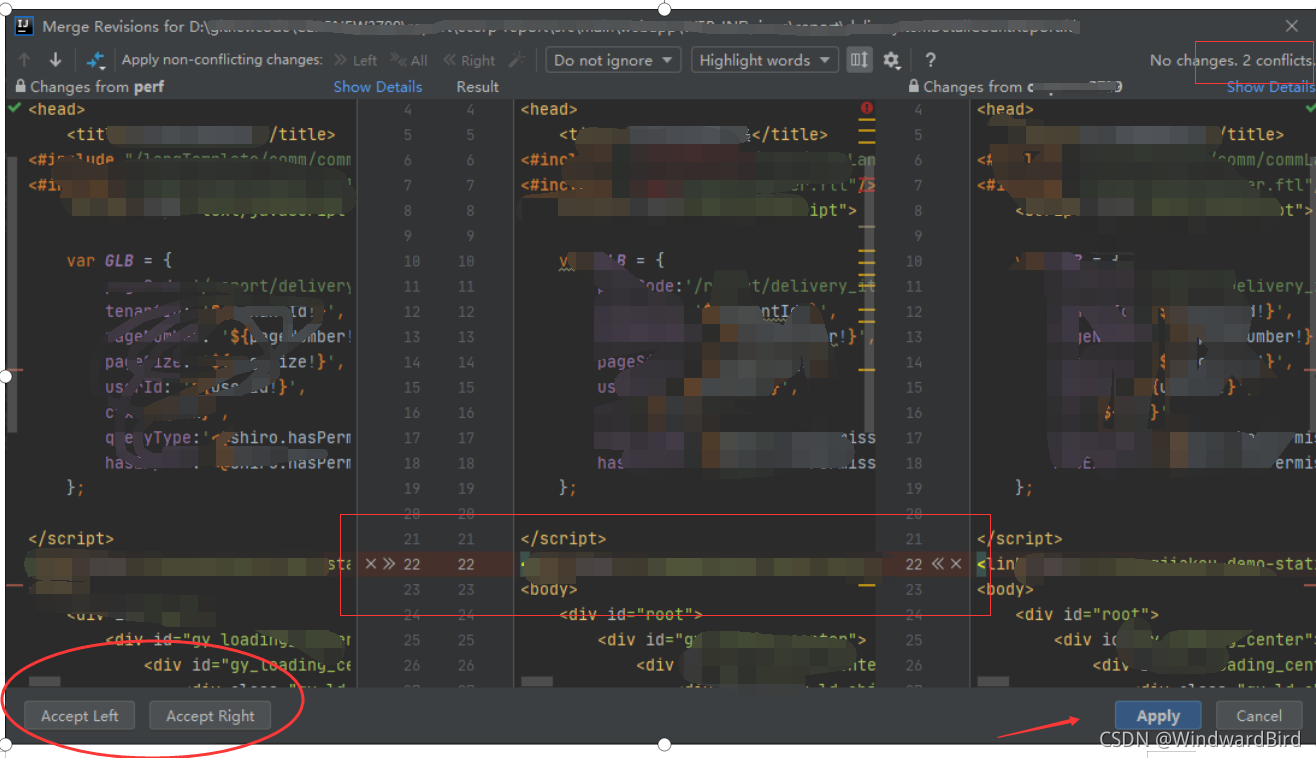Click the Accept Left button
This screenshot has height=758, width=1316.
(x=79, y=715)
